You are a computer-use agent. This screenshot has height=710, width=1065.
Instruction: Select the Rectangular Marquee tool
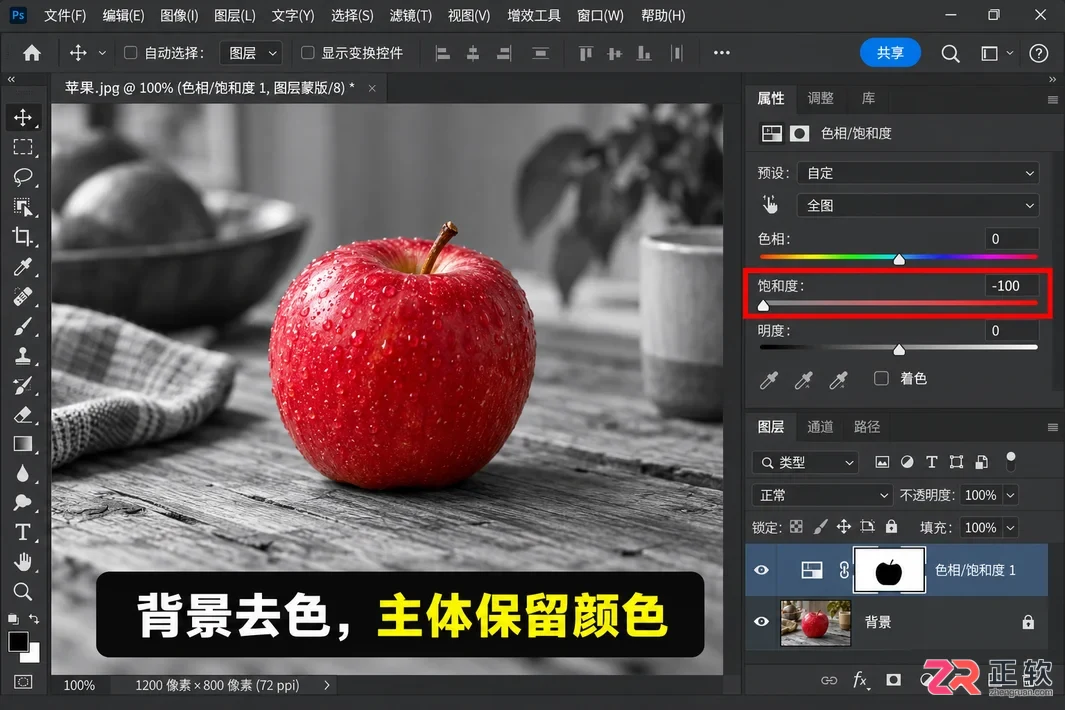(23, 147)
